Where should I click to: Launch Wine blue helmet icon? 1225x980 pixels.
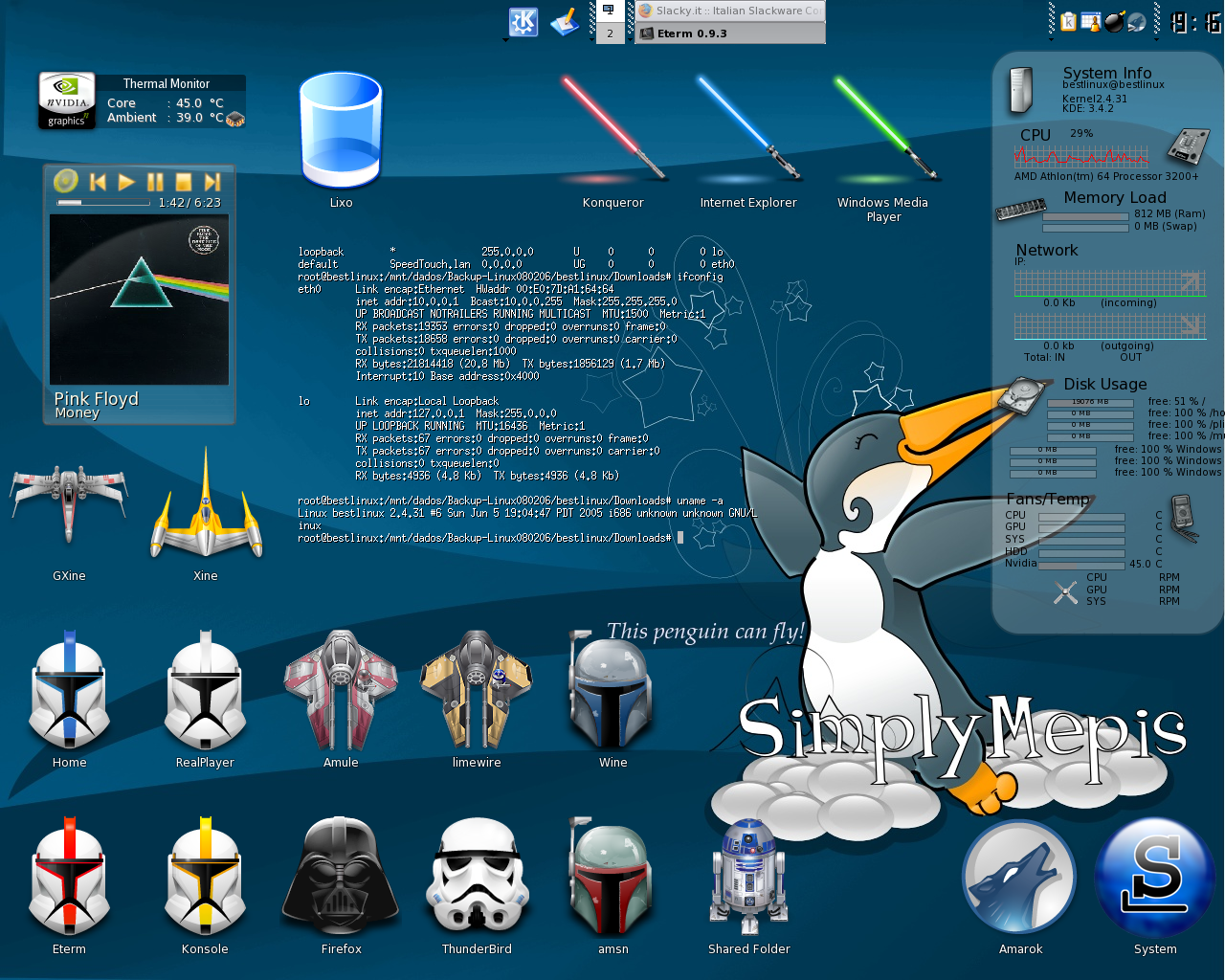tap(612, 689)
